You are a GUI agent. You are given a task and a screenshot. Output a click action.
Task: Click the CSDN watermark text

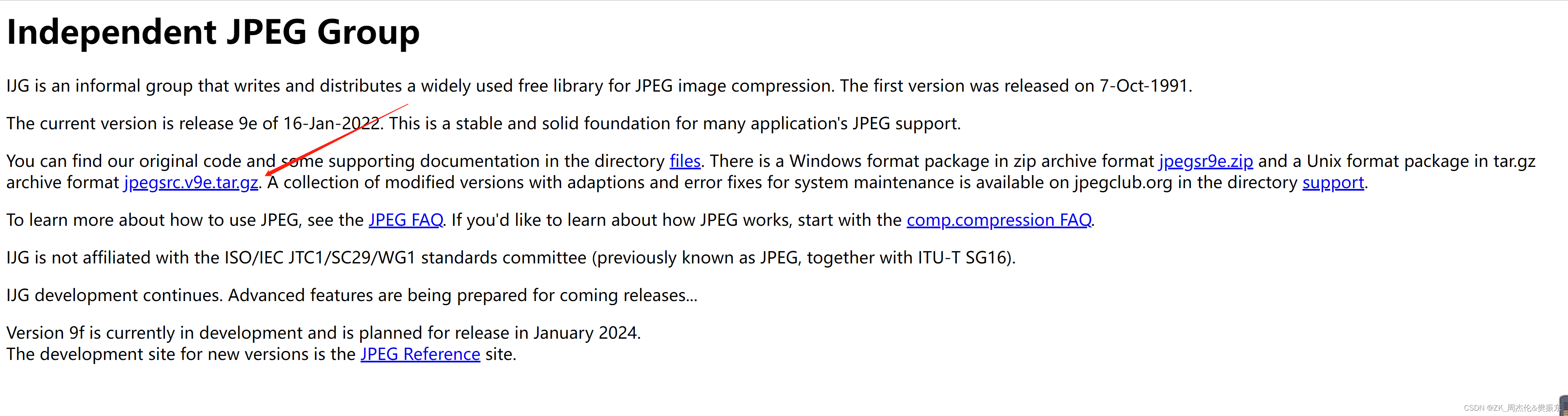[x=1512, y=408]
